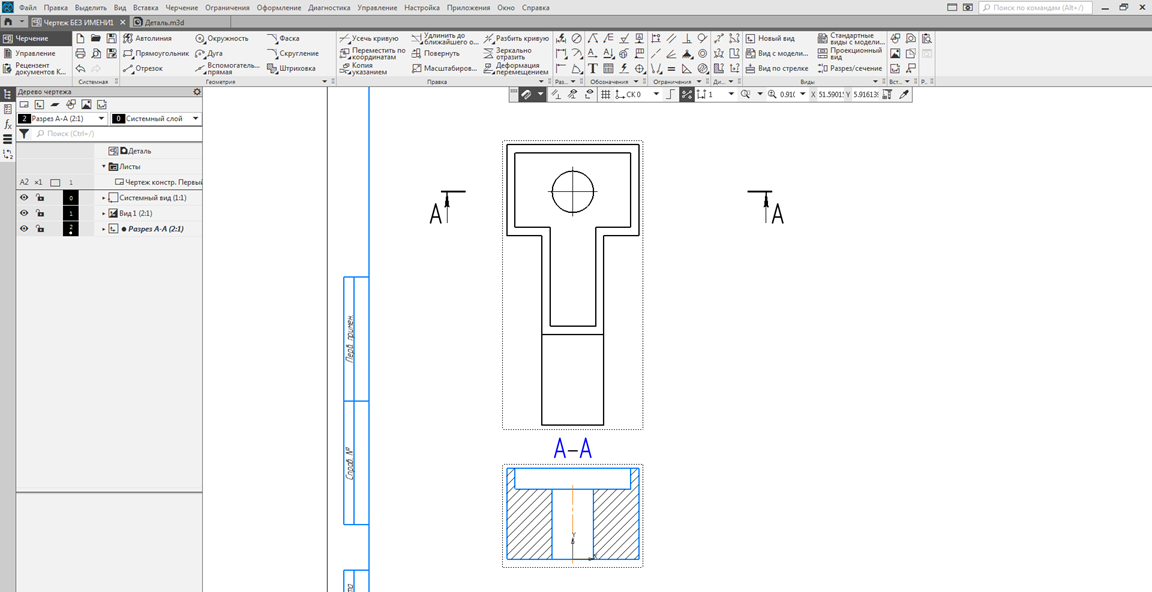Screen dimensions: 1152x592
Task: Toggle lock for Системный вид
Action: tap(40, 198)
